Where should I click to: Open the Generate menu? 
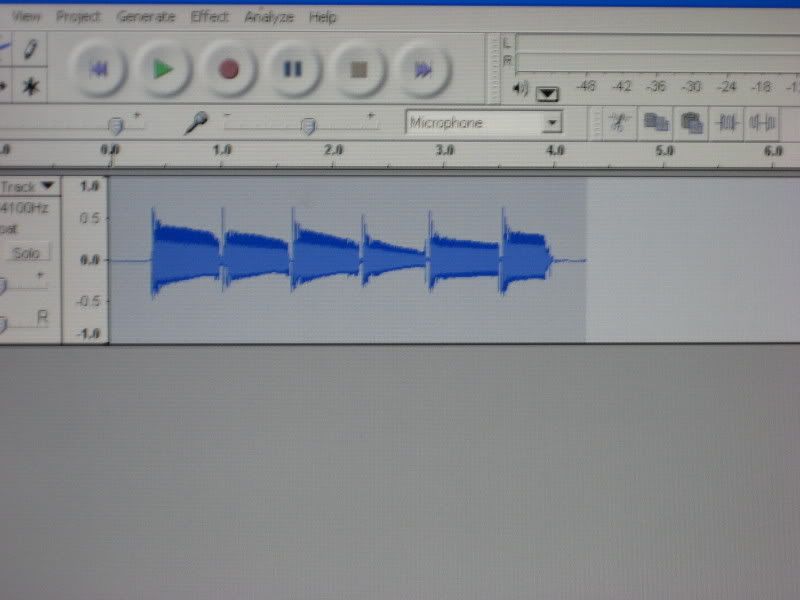tap(145, 17)
